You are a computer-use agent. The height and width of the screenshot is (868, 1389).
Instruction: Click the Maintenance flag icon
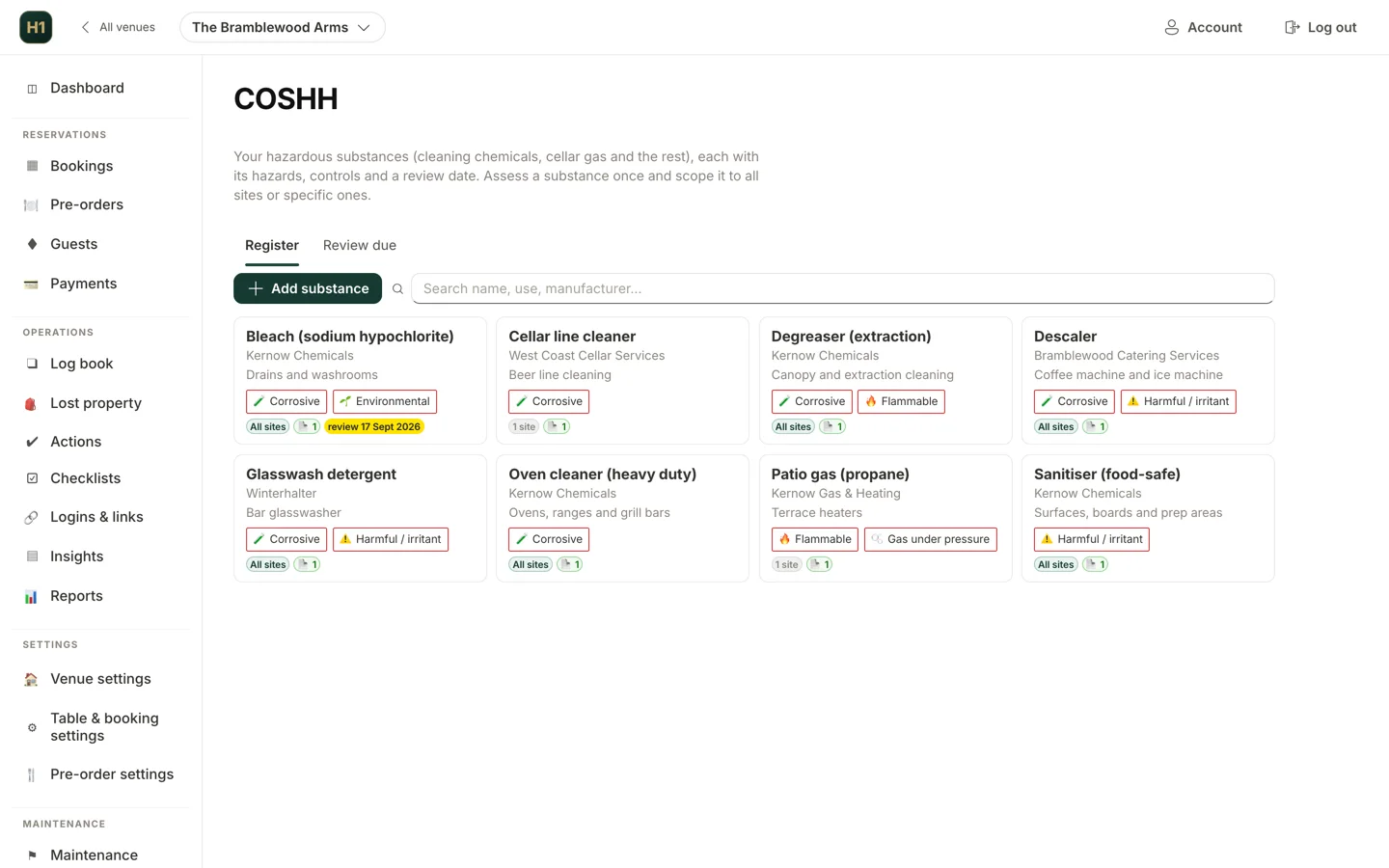32,855
